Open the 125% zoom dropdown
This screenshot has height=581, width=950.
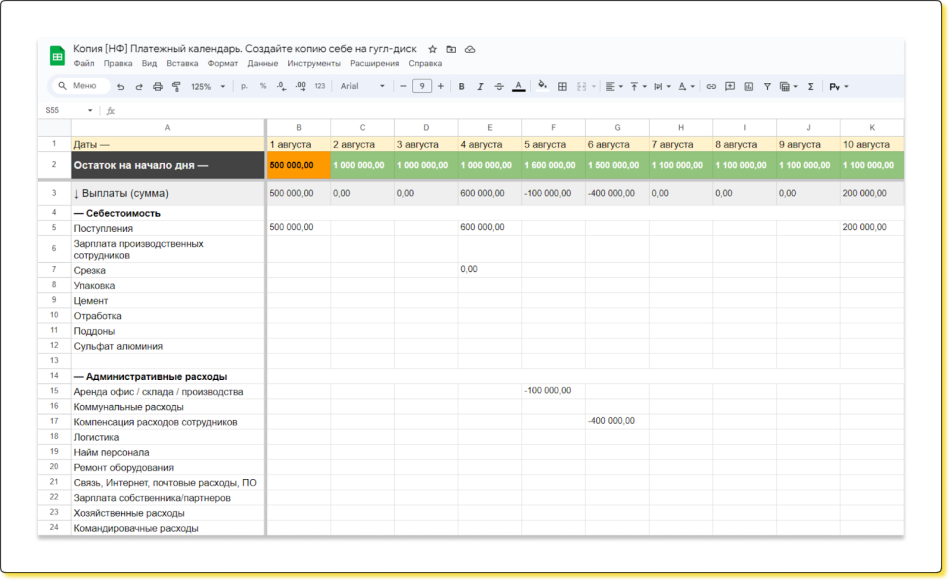pyautogui.click(x=208, y=87)
